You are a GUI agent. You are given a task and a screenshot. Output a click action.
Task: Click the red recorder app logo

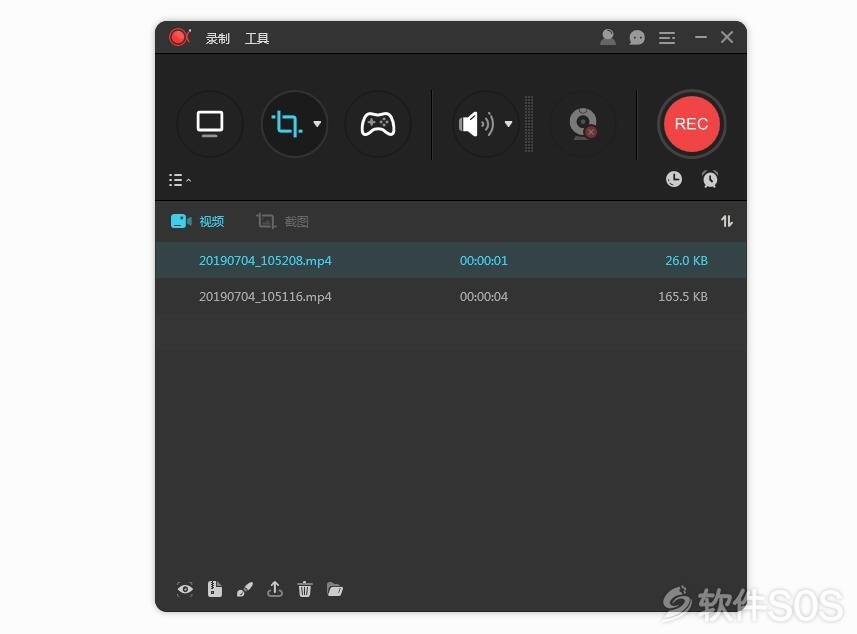tap(179, 38)
